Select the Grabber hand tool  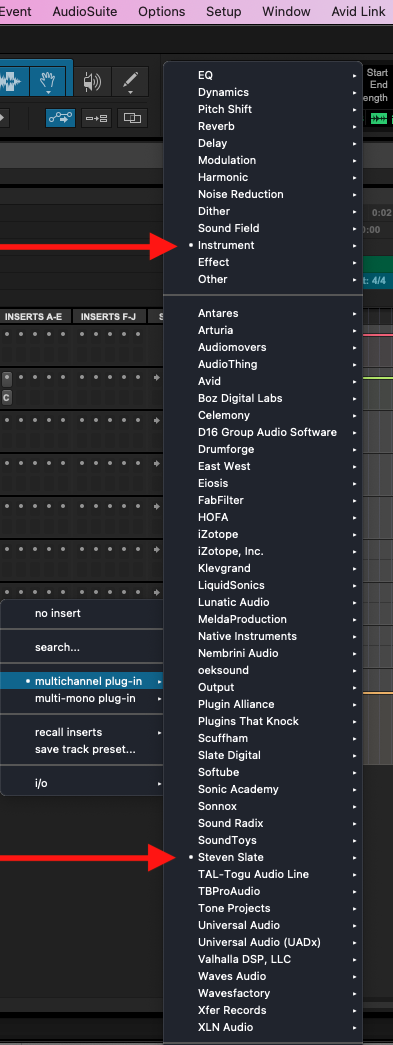46,81
